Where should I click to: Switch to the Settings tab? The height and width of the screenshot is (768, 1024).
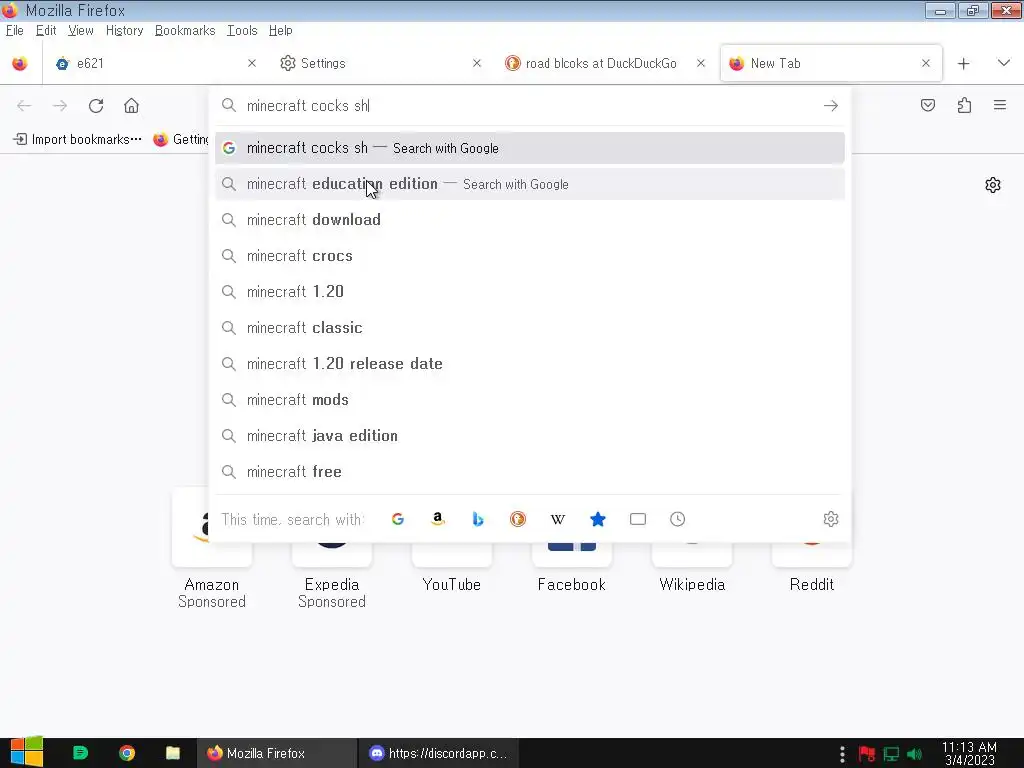[x=380, y=63]
